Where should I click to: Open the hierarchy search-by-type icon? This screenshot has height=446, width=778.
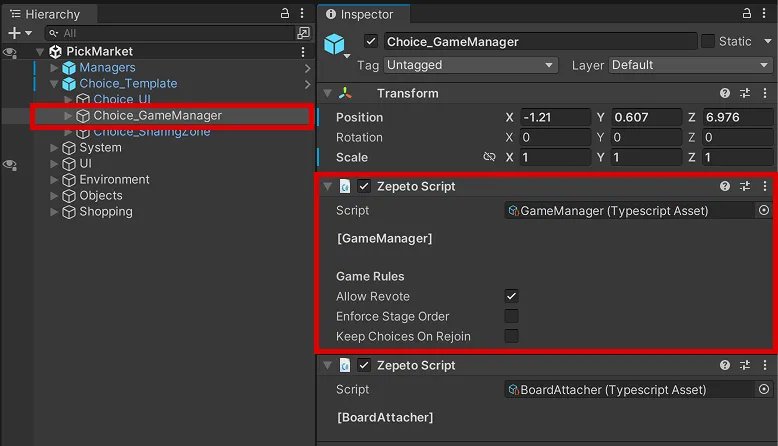[x=303, y=33]
